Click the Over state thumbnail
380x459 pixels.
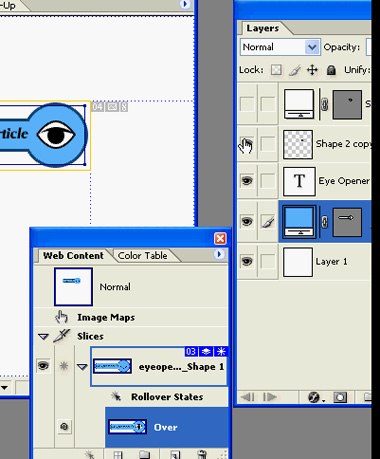click(x=127, y=427)
